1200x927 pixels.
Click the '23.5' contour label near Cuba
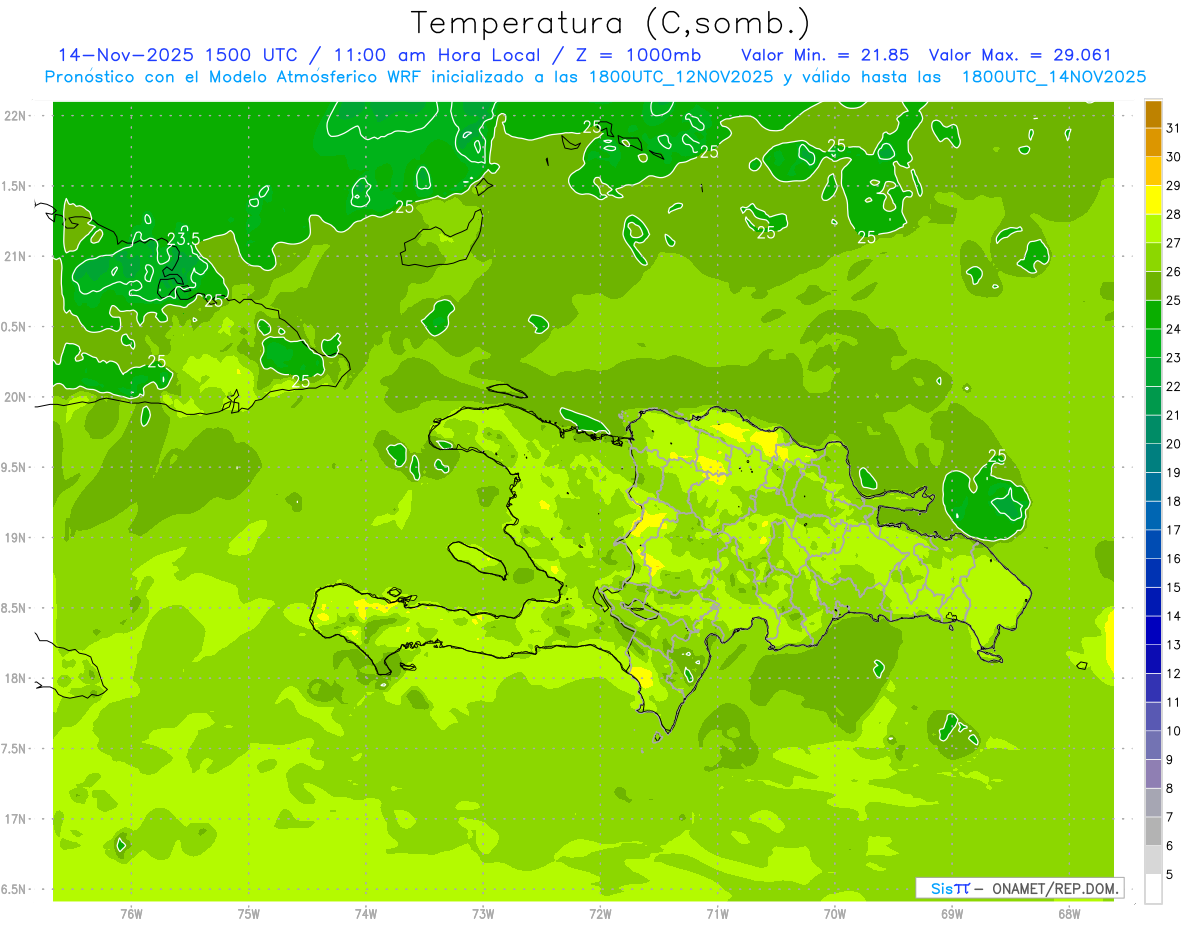click(184, 238)
